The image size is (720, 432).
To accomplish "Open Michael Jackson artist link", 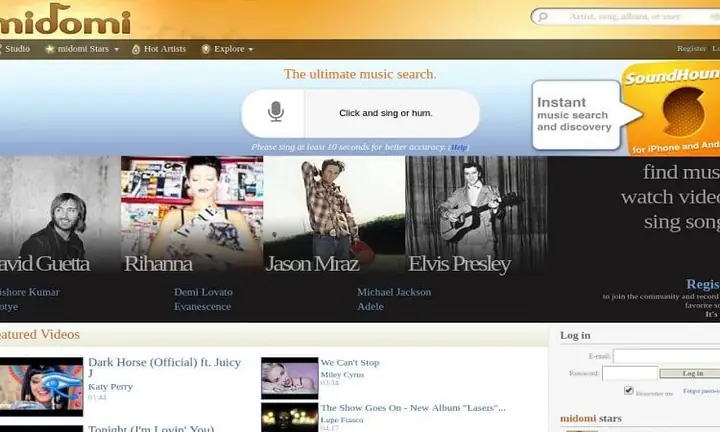I will [394, 292].
